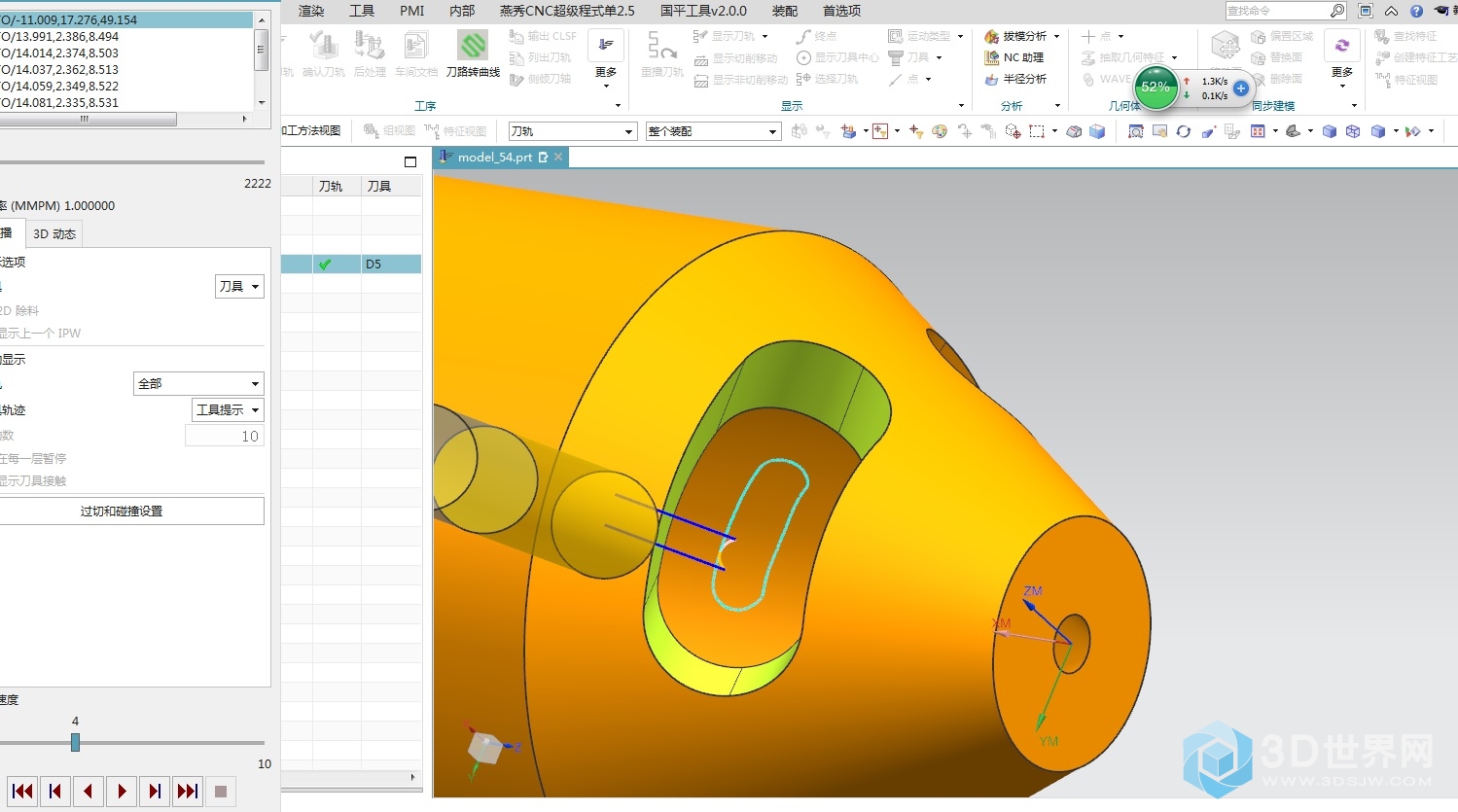This screenshot has height=812, width=1458.
Task: Open the 工具 ribbon tab
Action: [362, 11]
